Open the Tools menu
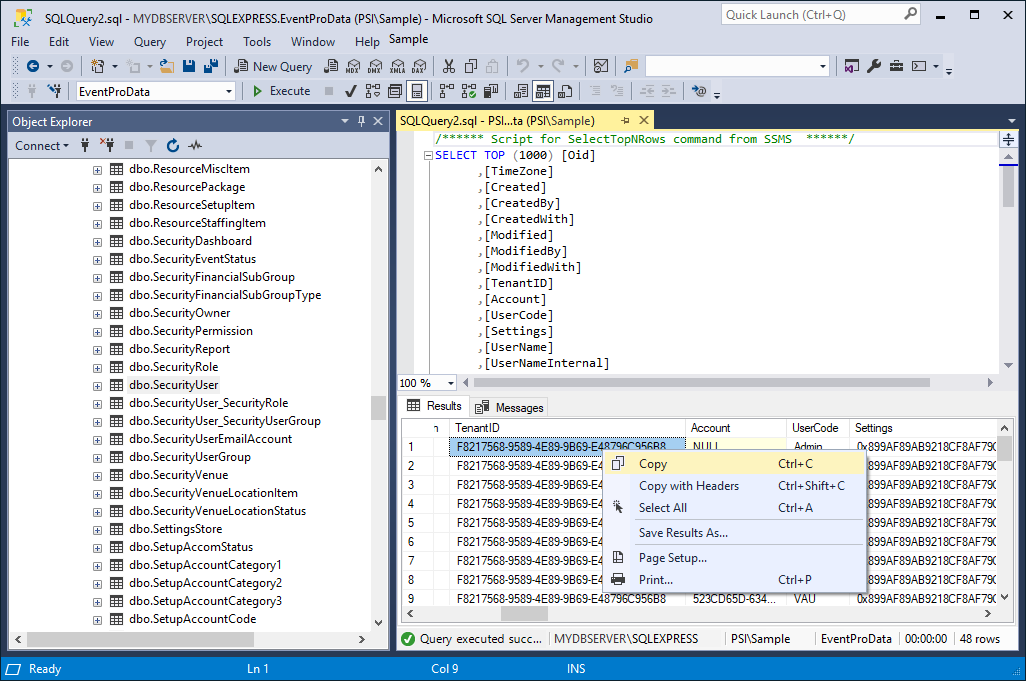Viewport: 1026px width, 681px height. coord(256,42)
